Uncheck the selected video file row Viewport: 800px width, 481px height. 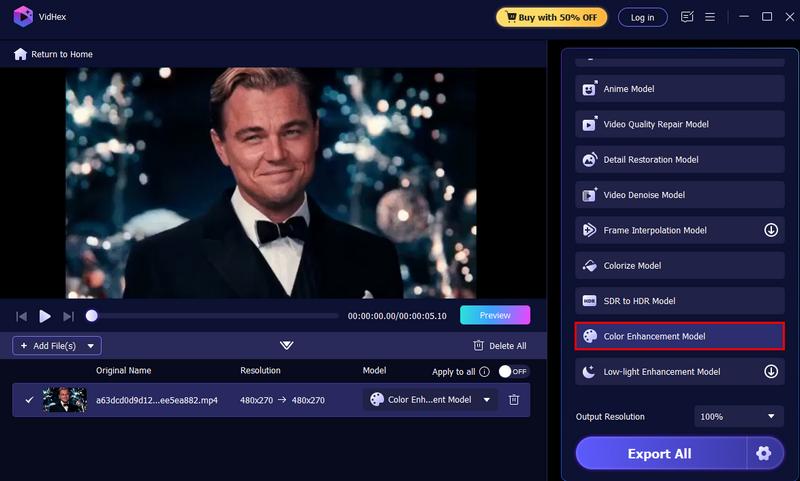tap(29, 399)
